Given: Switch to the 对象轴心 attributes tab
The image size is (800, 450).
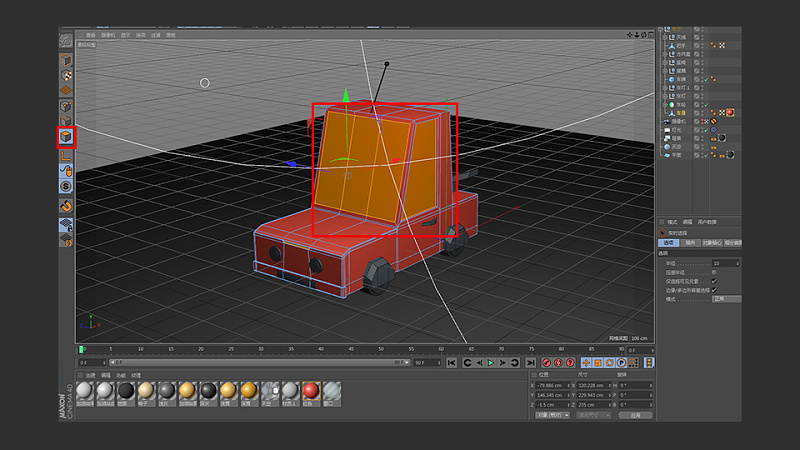Looking at the screenshot, I should coord(712,243).
